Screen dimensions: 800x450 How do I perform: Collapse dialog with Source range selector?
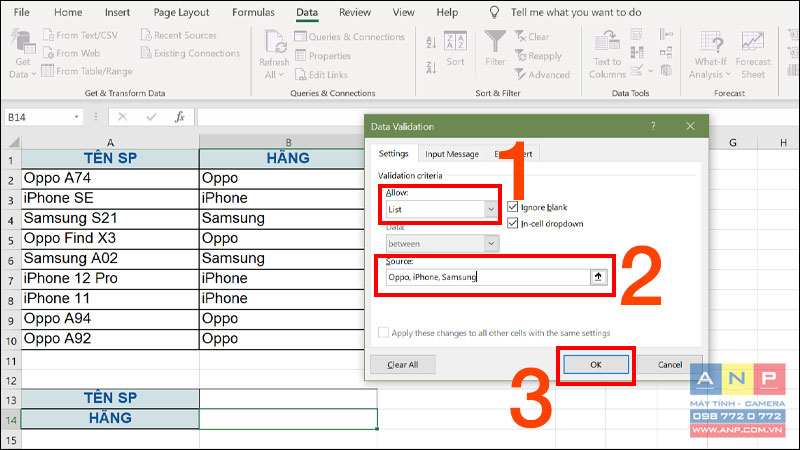(598, 277)
